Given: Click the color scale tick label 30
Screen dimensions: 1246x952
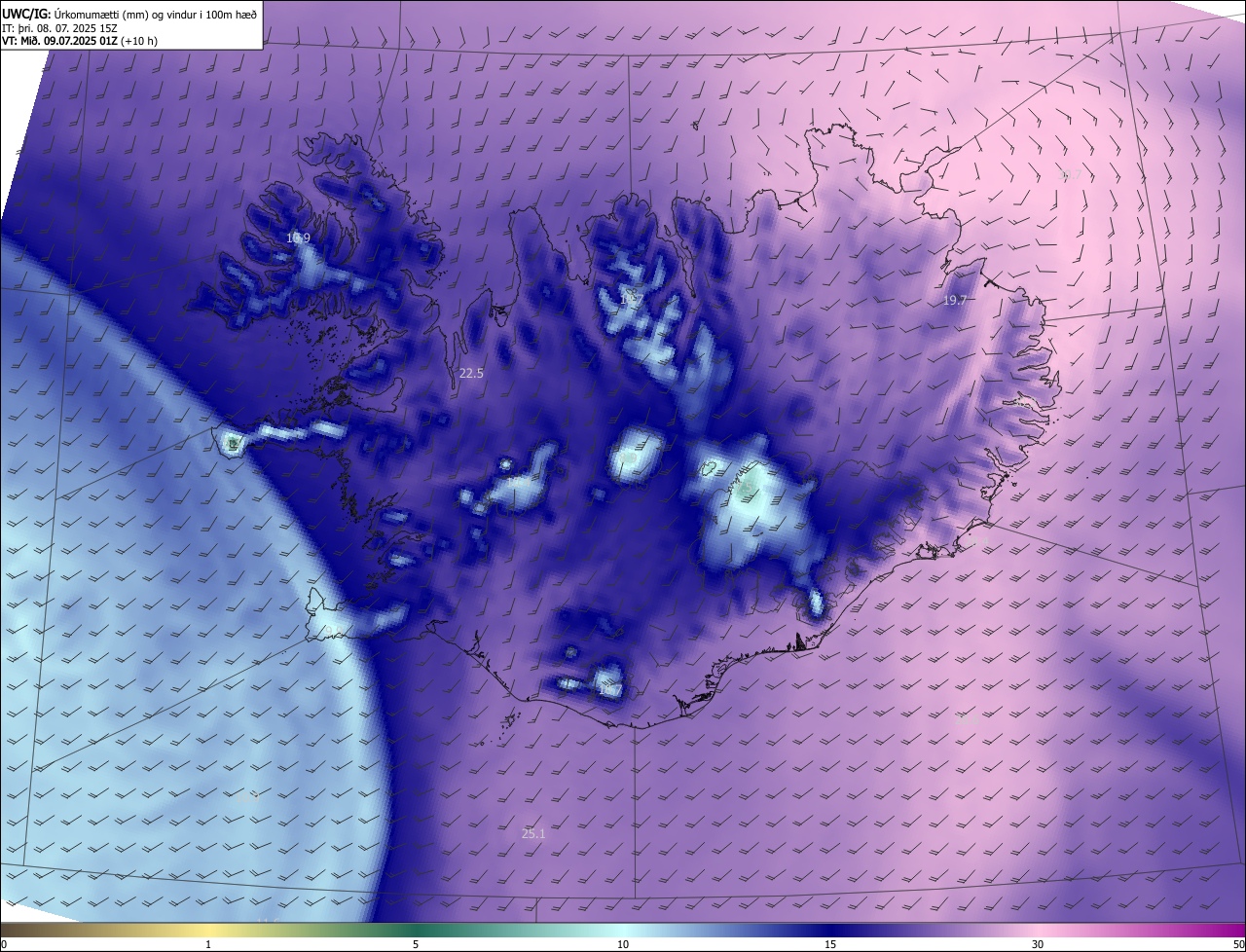Looking at the screenshot, I should pos(1038,944).
